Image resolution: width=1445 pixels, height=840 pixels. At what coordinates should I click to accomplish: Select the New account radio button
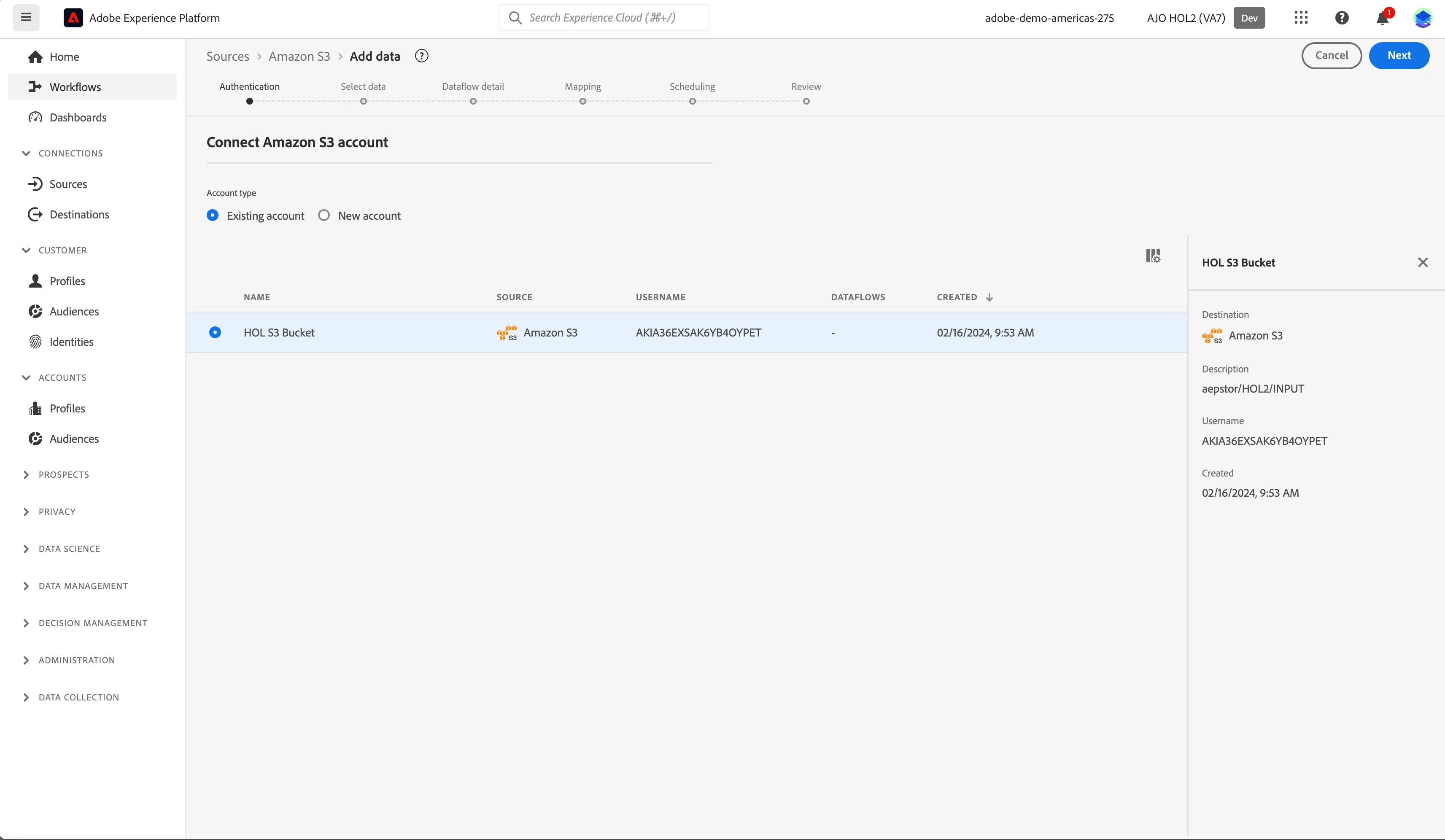[x=324, y=215]
